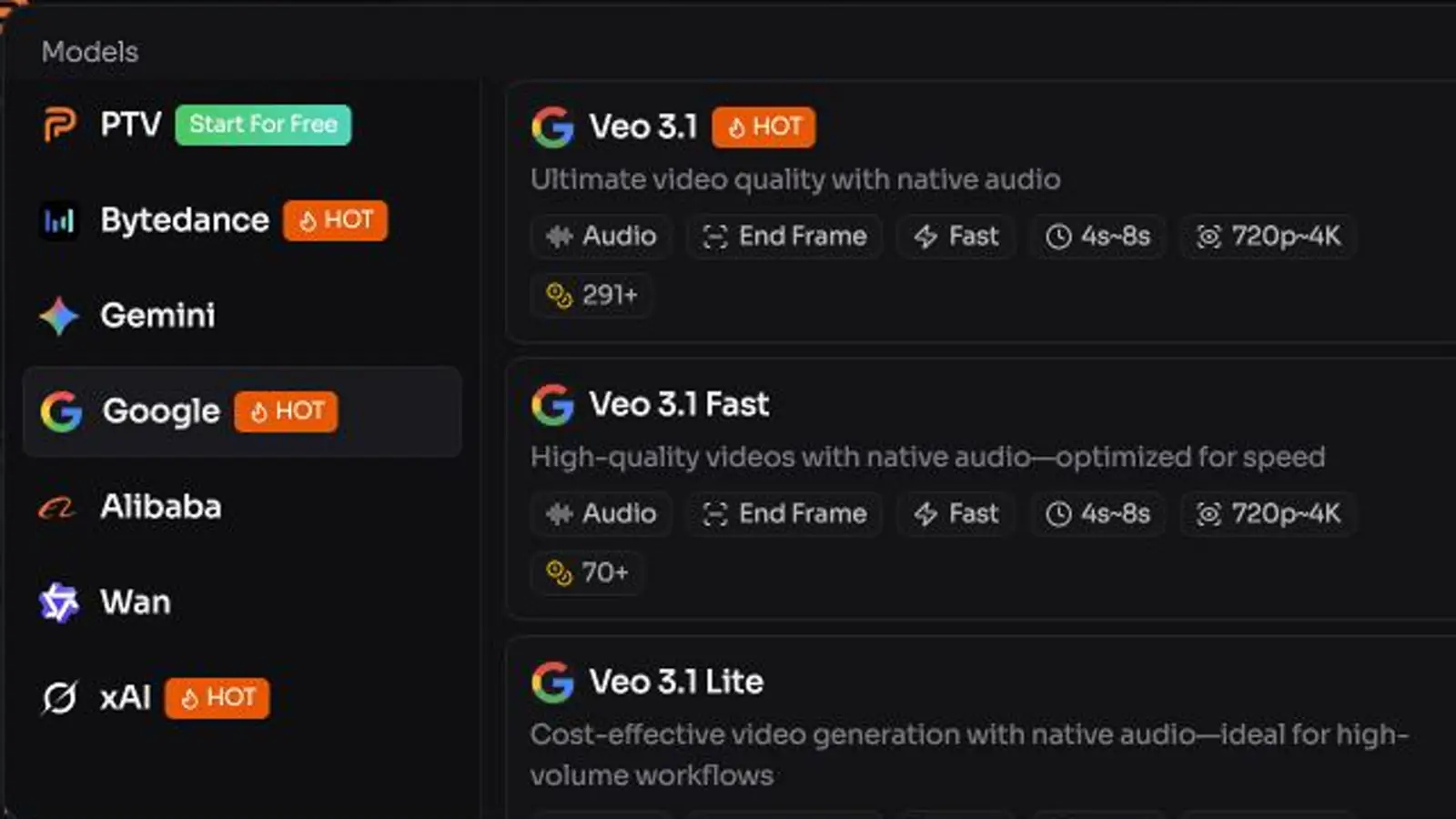Choose the Veo 3.1 HOT model title

point(642,127)
